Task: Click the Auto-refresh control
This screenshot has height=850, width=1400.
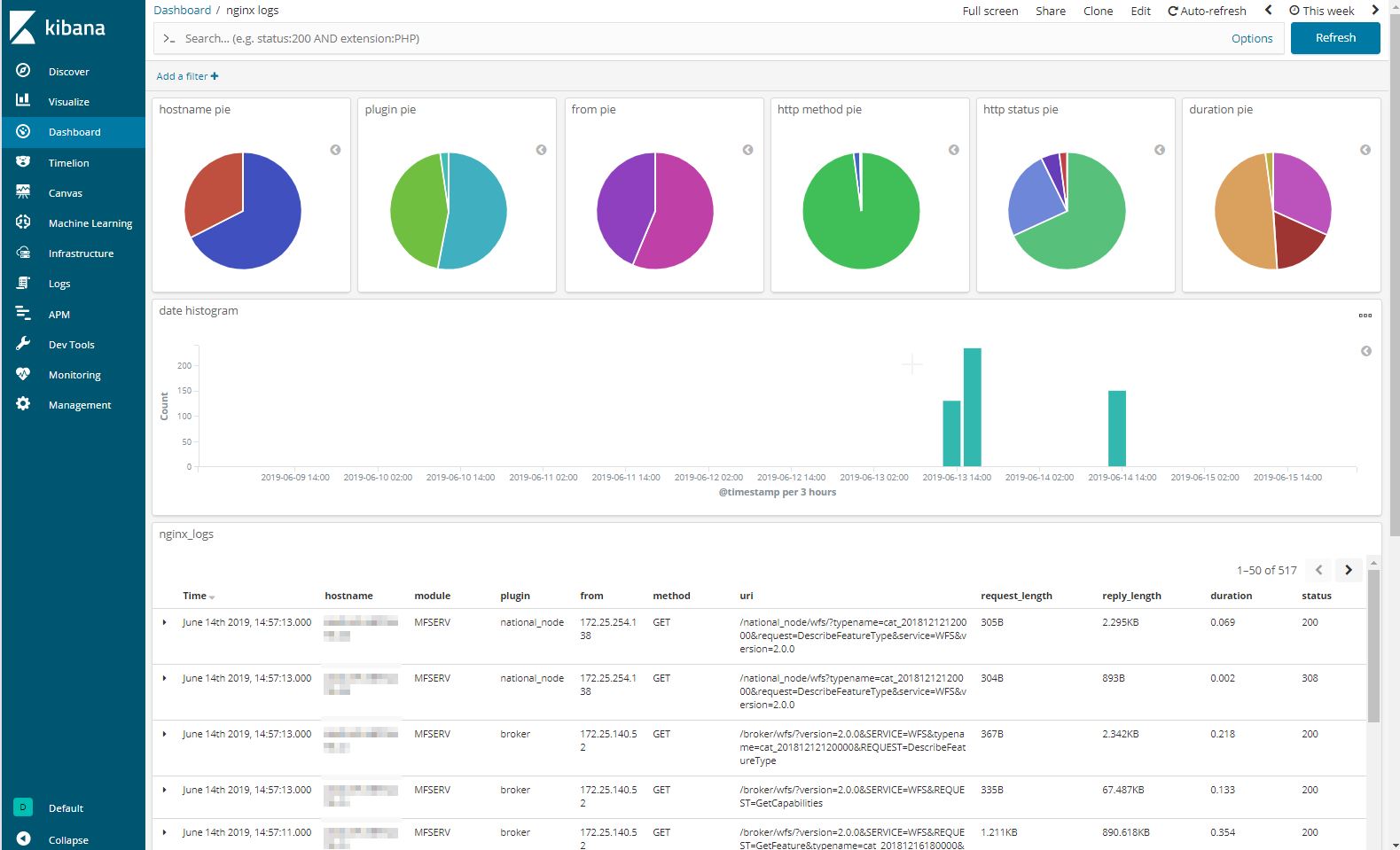Action: (1207, 11)
